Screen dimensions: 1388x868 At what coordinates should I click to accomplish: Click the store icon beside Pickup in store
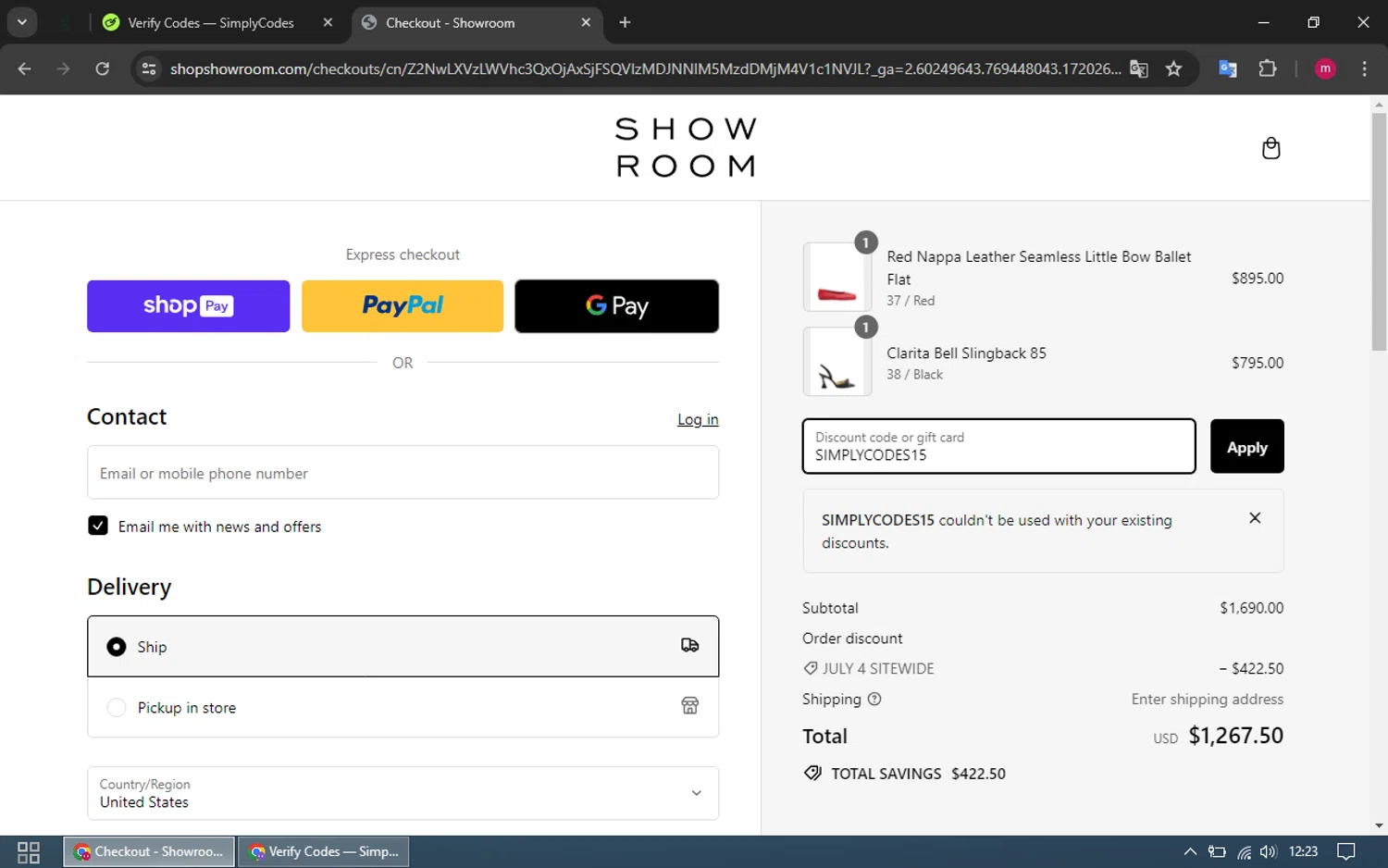(689, 706)
